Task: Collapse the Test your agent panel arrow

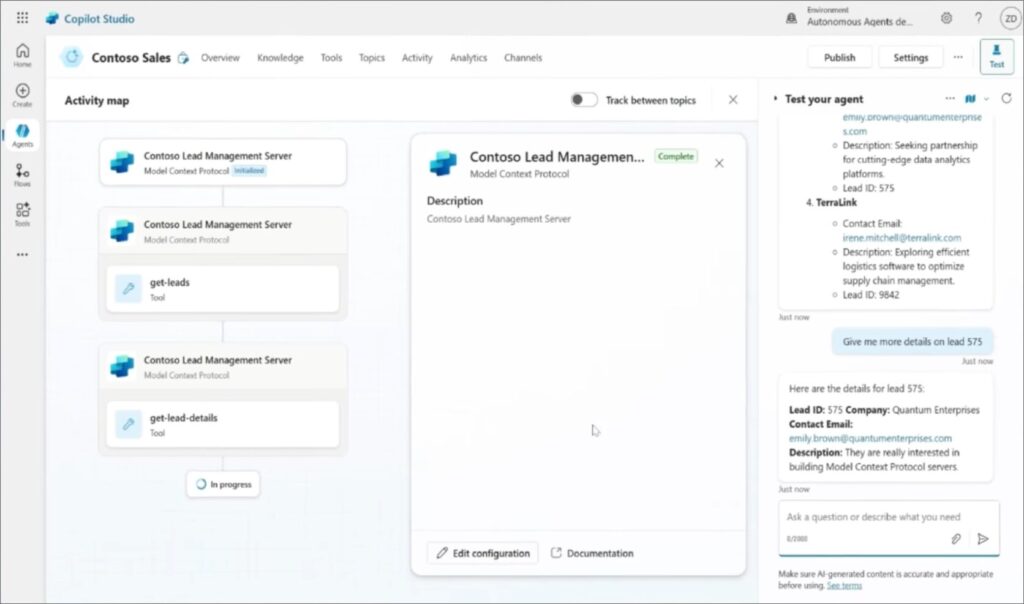Action: tap(775, 99)
